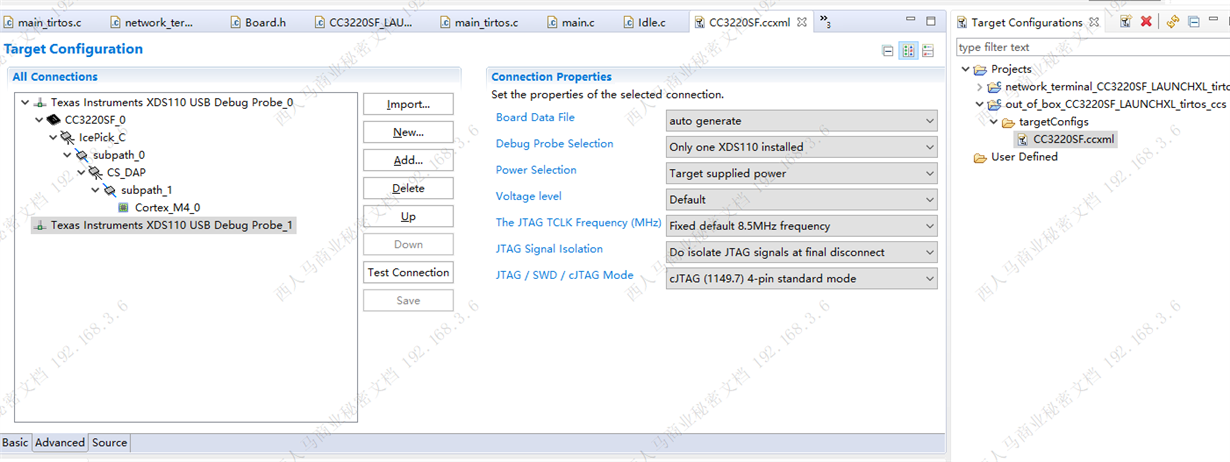Open the network_ter... editor tab
This screenshot has width=1230, height=462.
tap(150, 22)
